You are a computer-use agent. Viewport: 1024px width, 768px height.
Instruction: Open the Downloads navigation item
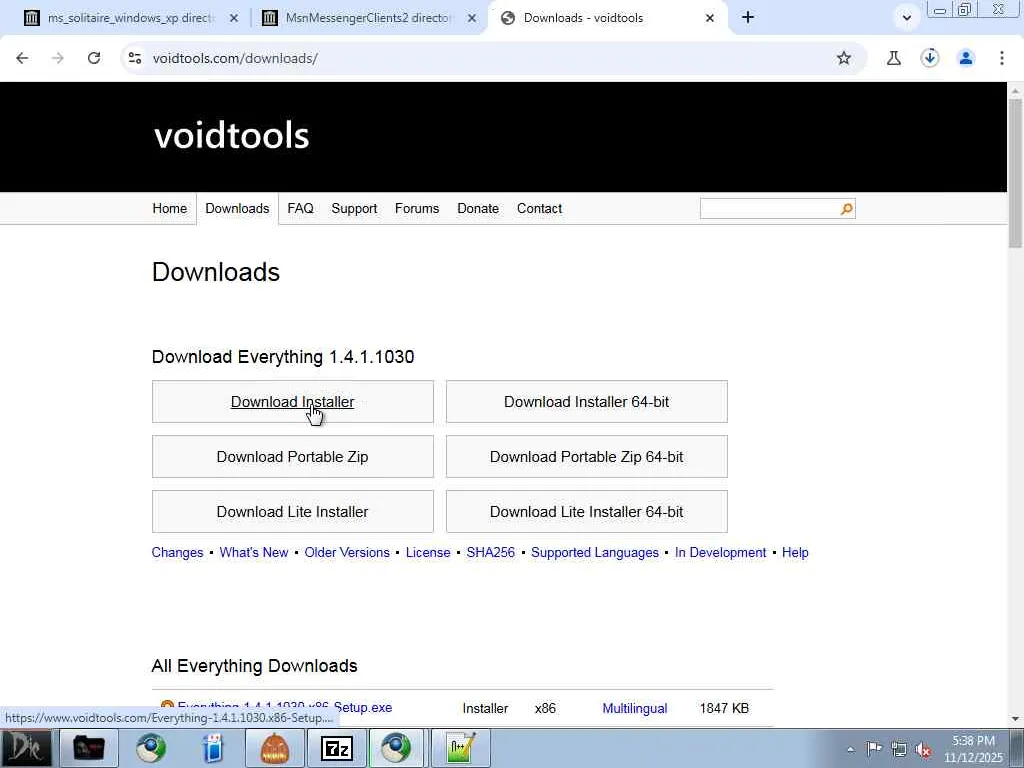coord(237,208)
